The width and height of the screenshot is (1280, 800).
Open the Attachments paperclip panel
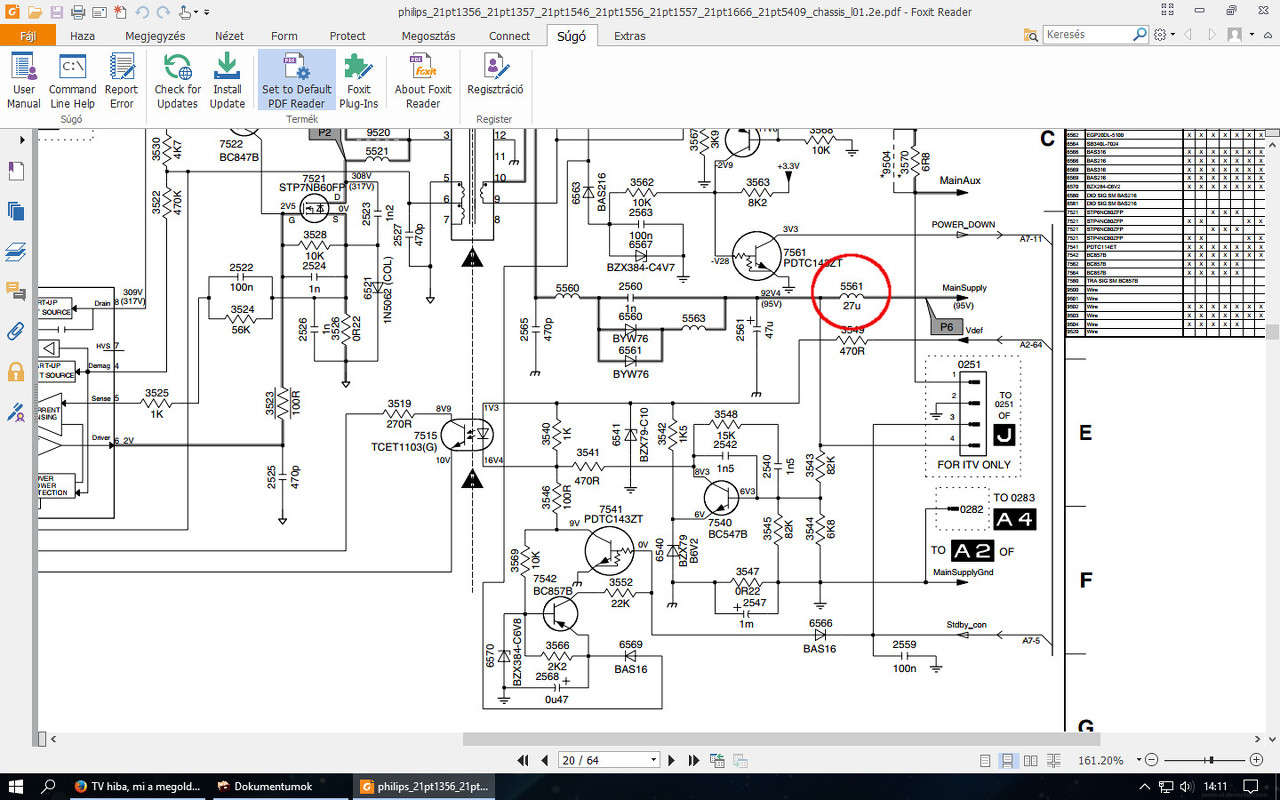15,331
